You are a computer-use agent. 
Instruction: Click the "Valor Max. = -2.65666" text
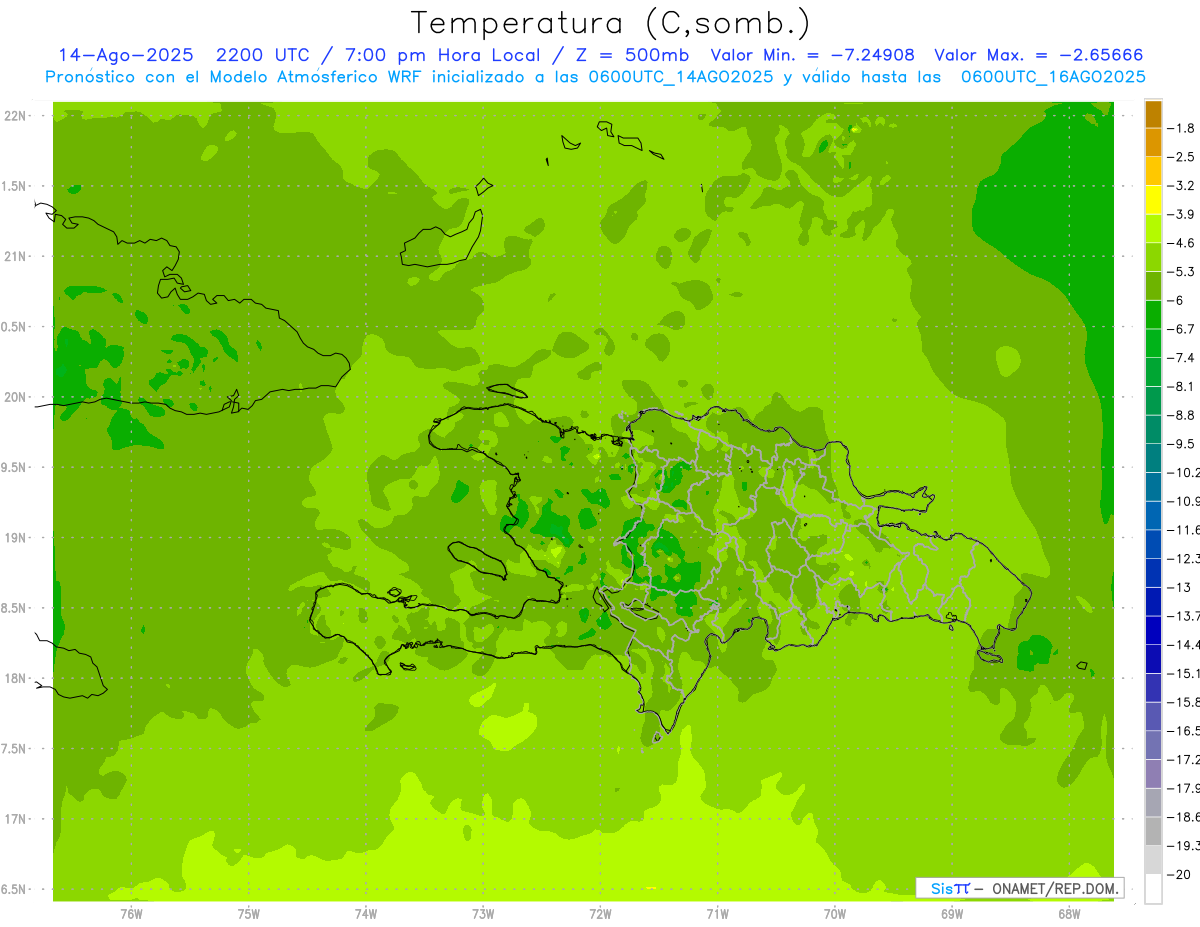1038,55
